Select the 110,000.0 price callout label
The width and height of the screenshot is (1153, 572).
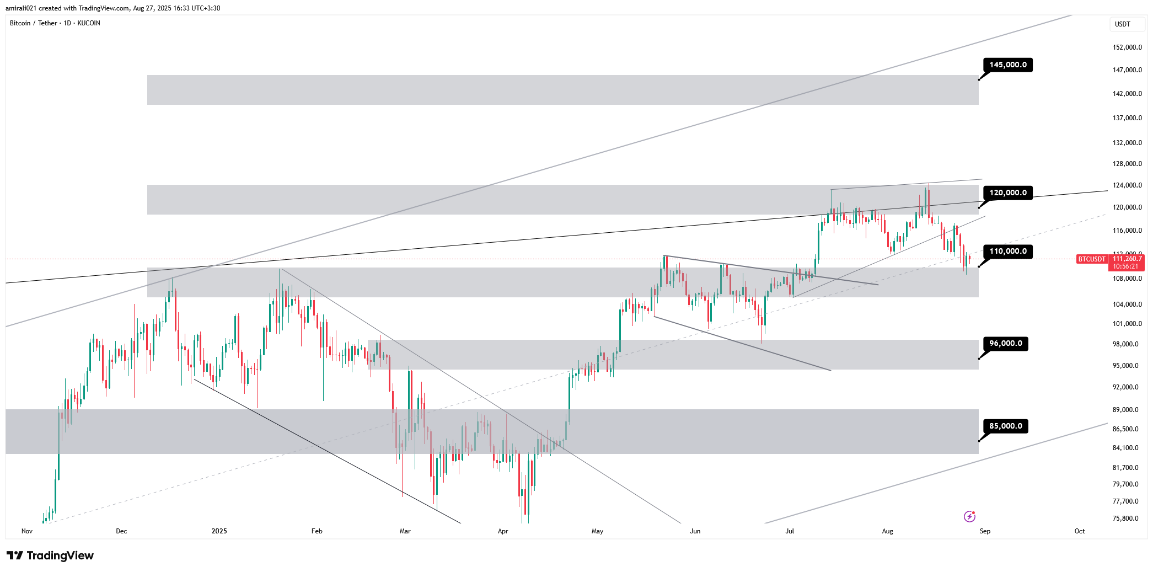pyautogui.click(x=1008, y=251)
